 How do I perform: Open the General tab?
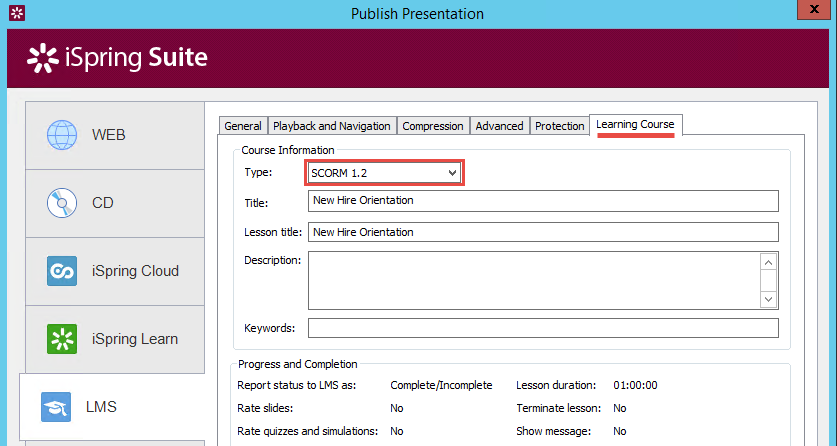(x=243, y=126)
